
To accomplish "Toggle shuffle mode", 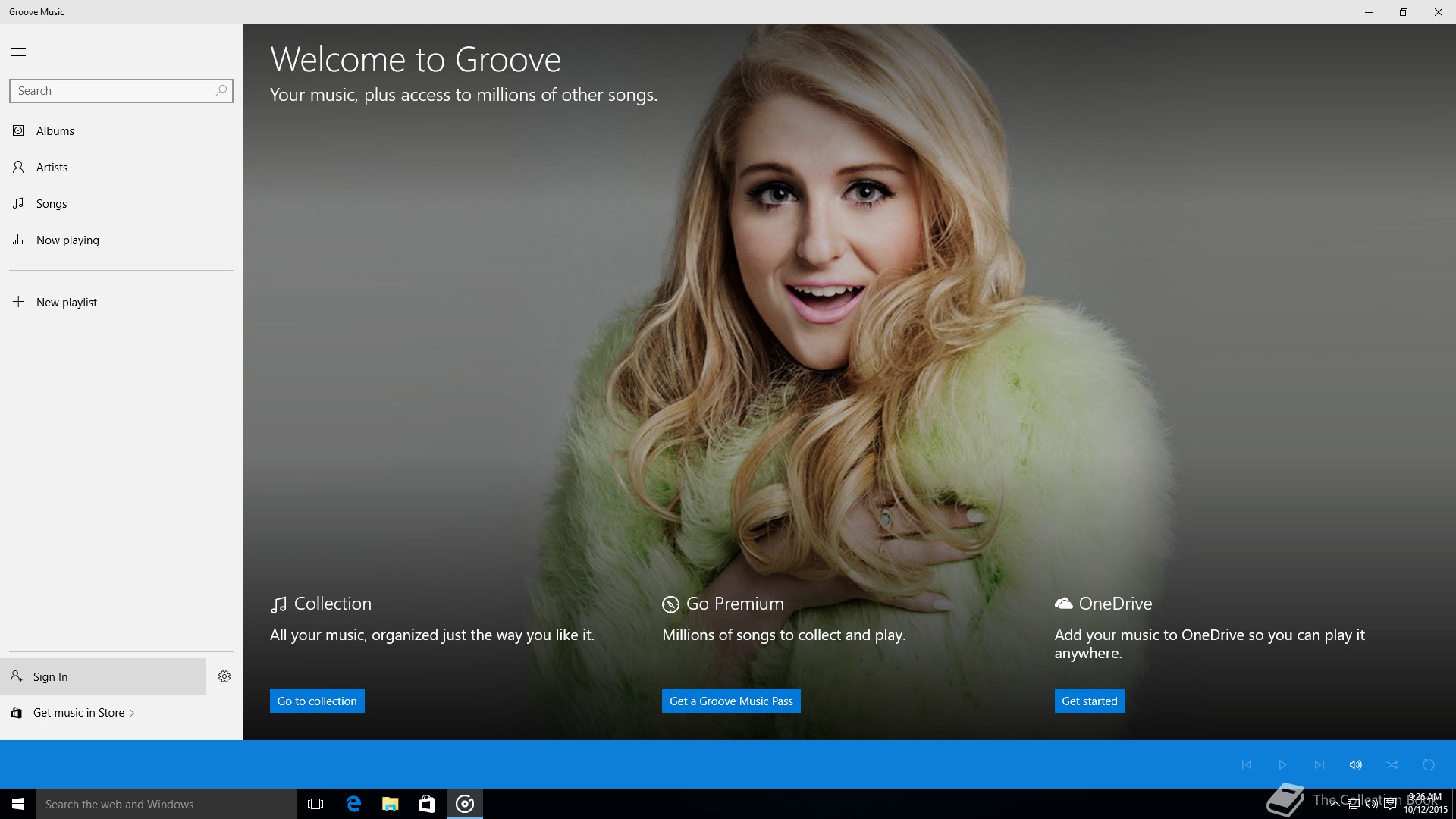I will [1392, 764].
